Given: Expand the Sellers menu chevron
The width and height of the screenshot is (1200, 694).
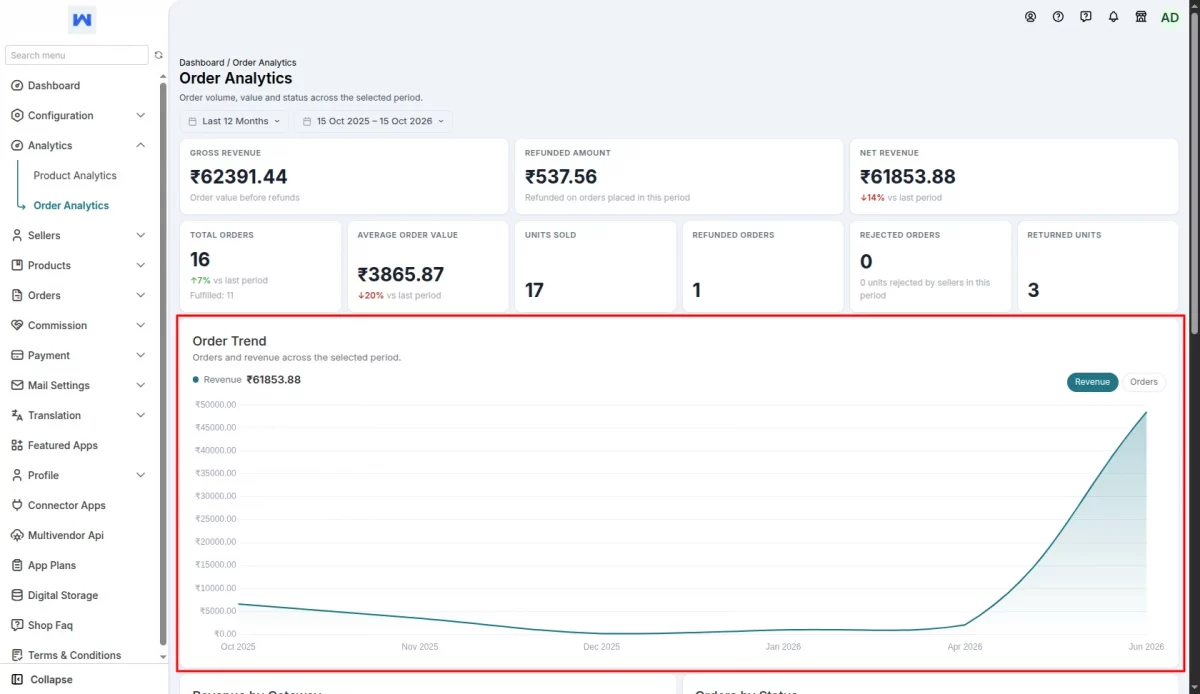Looking at the screenshot, I should 140,236.
